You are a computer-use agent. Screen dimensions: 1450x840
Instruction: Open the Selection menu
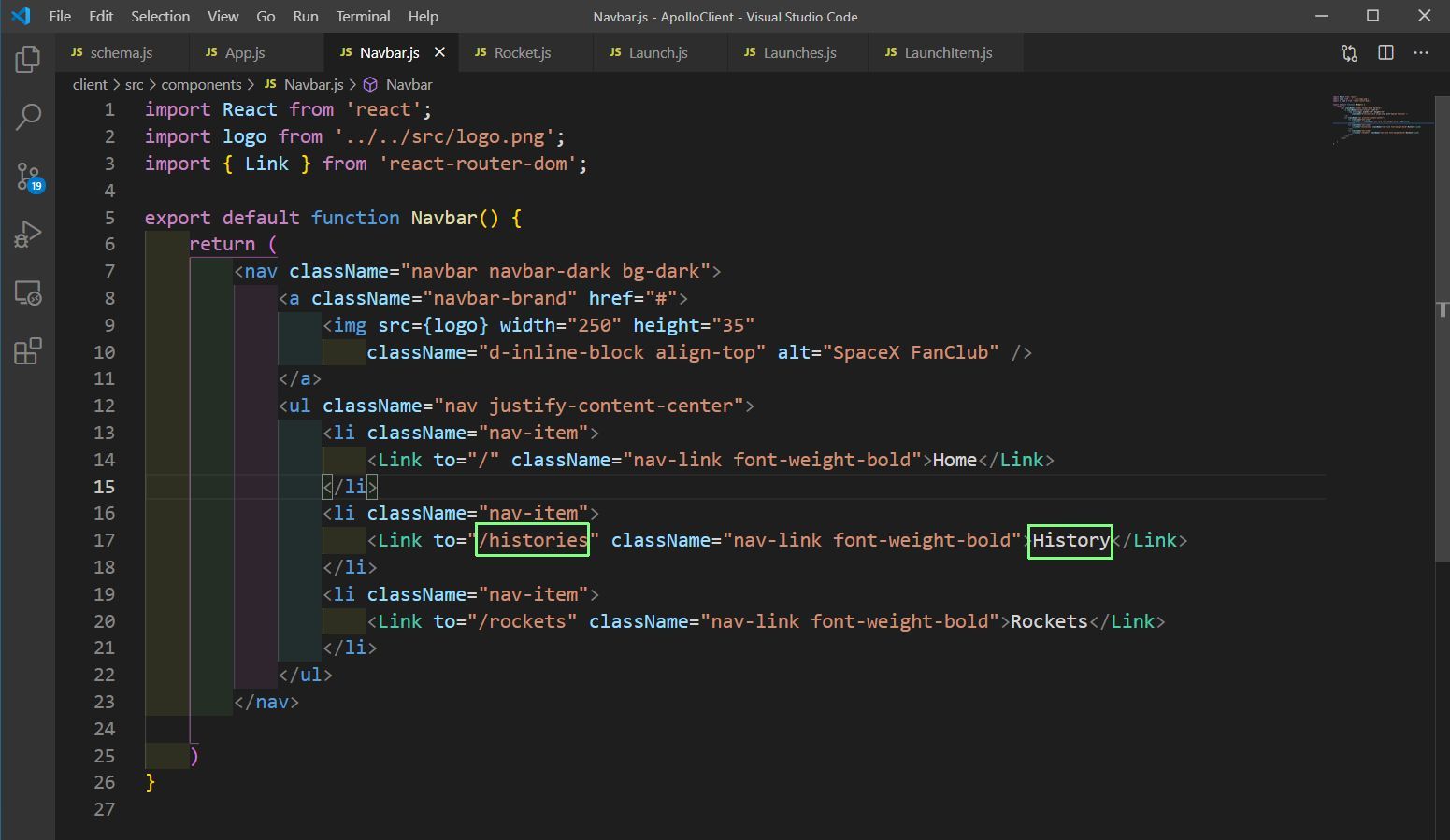[160, 16]
